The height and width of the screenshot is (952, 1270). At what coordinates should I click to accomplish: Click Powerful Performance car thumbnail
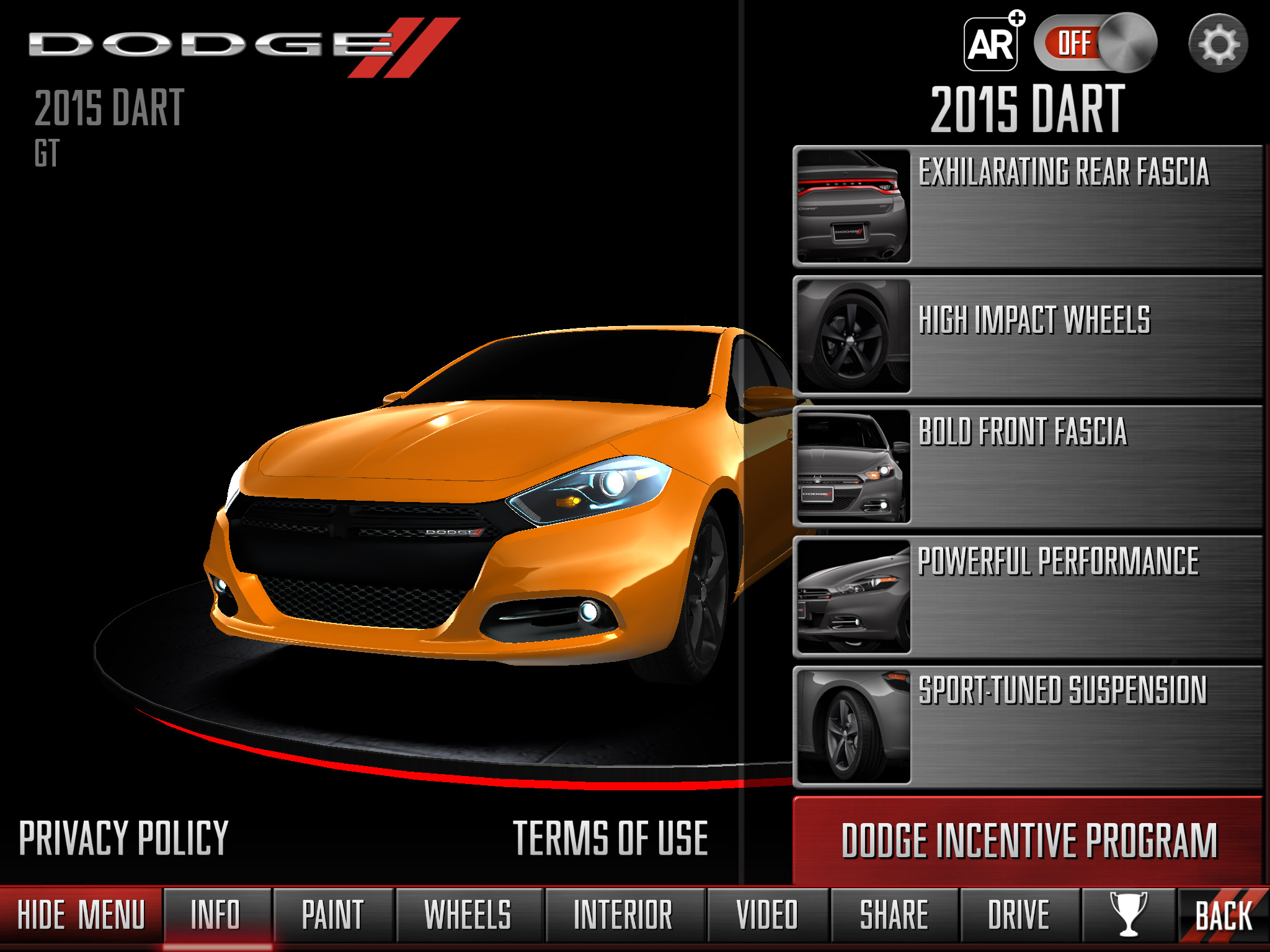853,597
